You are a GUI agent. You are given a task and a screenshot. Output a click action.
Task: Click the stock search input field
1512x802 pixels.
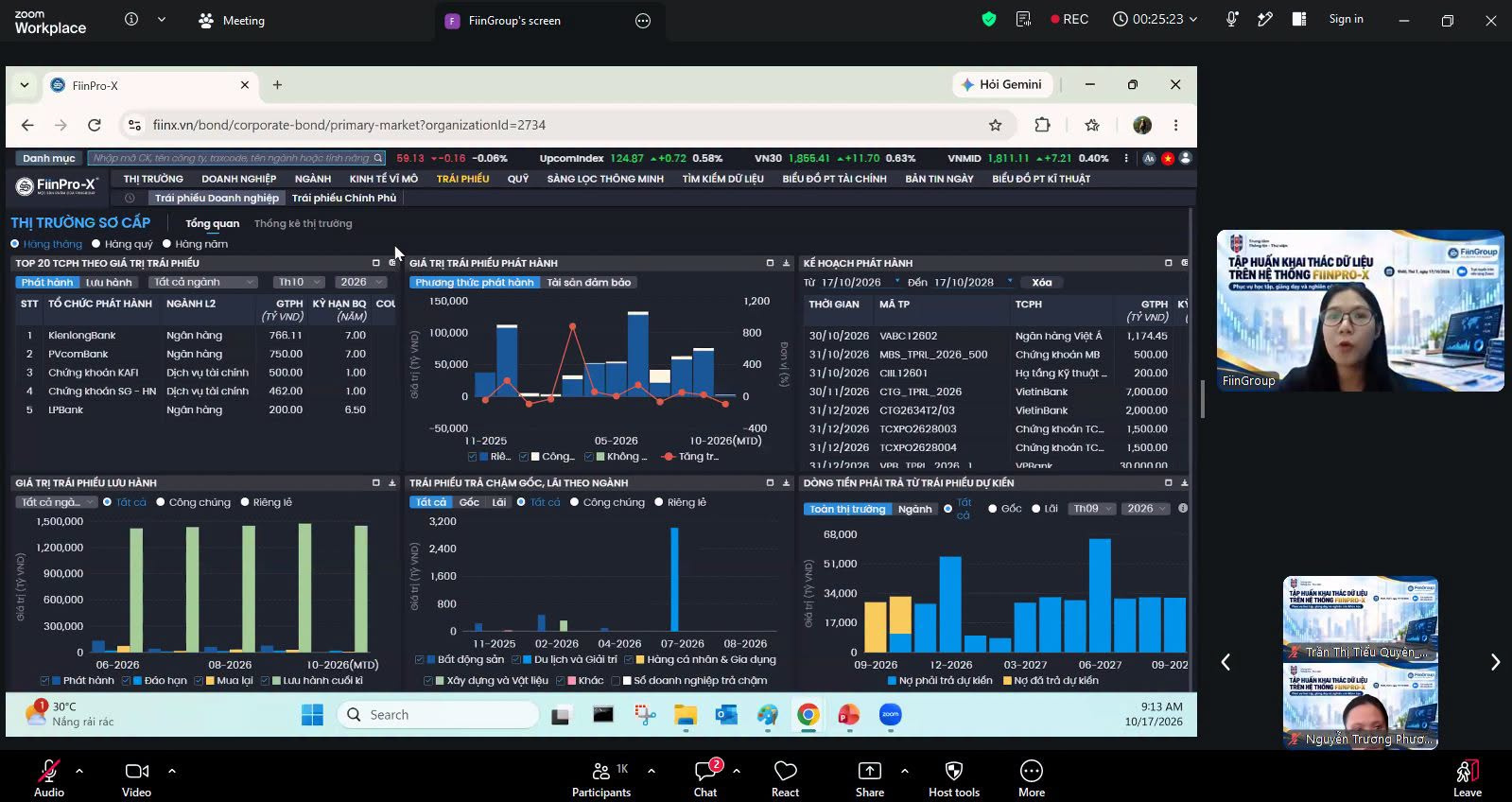pyautogui.click(x=236, y=158)
